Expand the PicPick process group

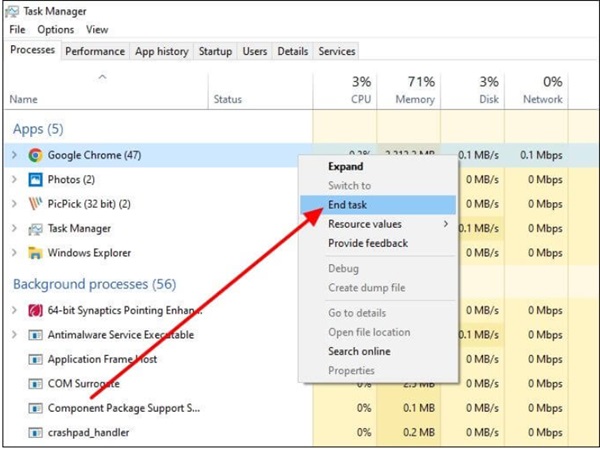[x=14, y=204]
